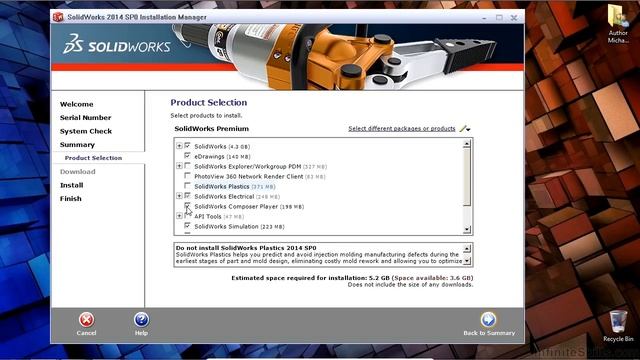Uncheck the eDrawings checkbox
This screenshot has height=360, width=640.
[187, 156]
